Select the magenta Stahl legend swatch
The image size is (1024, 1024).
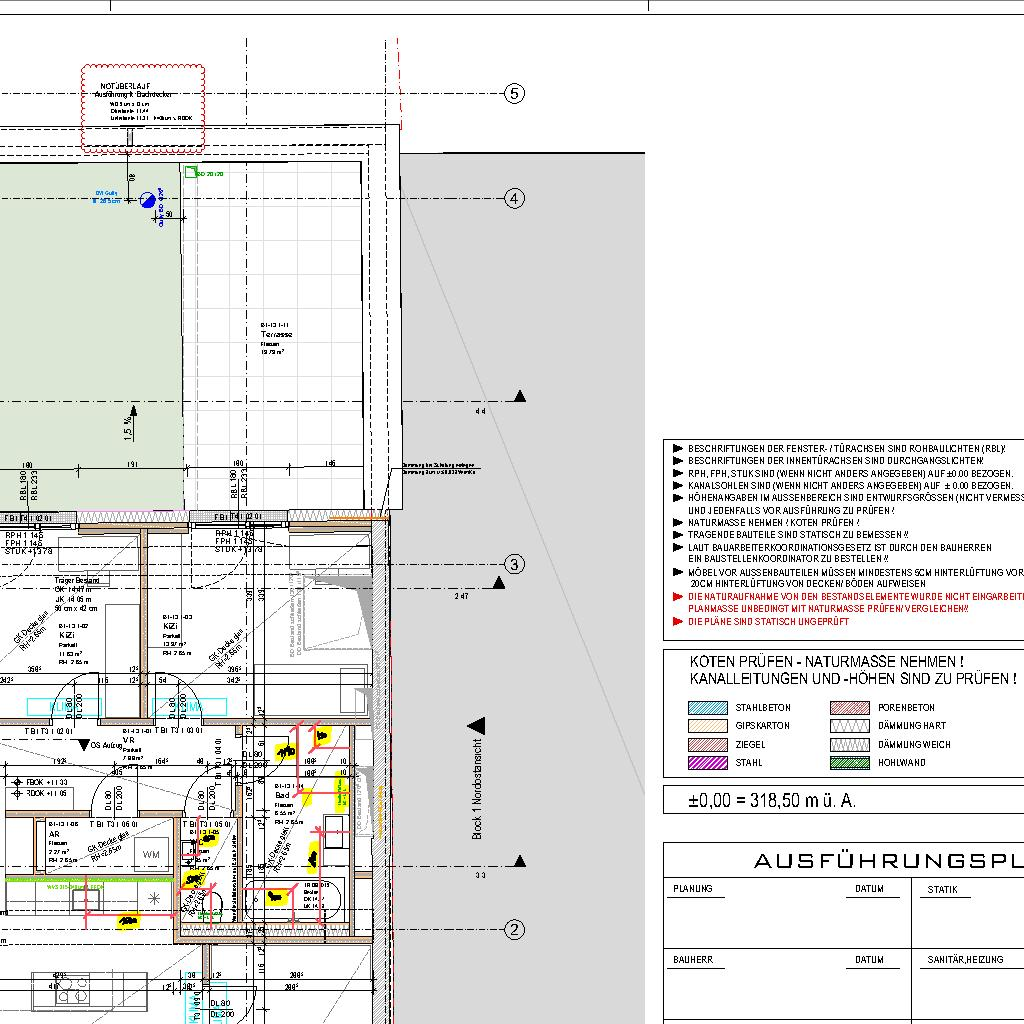(x=708, y=763)
